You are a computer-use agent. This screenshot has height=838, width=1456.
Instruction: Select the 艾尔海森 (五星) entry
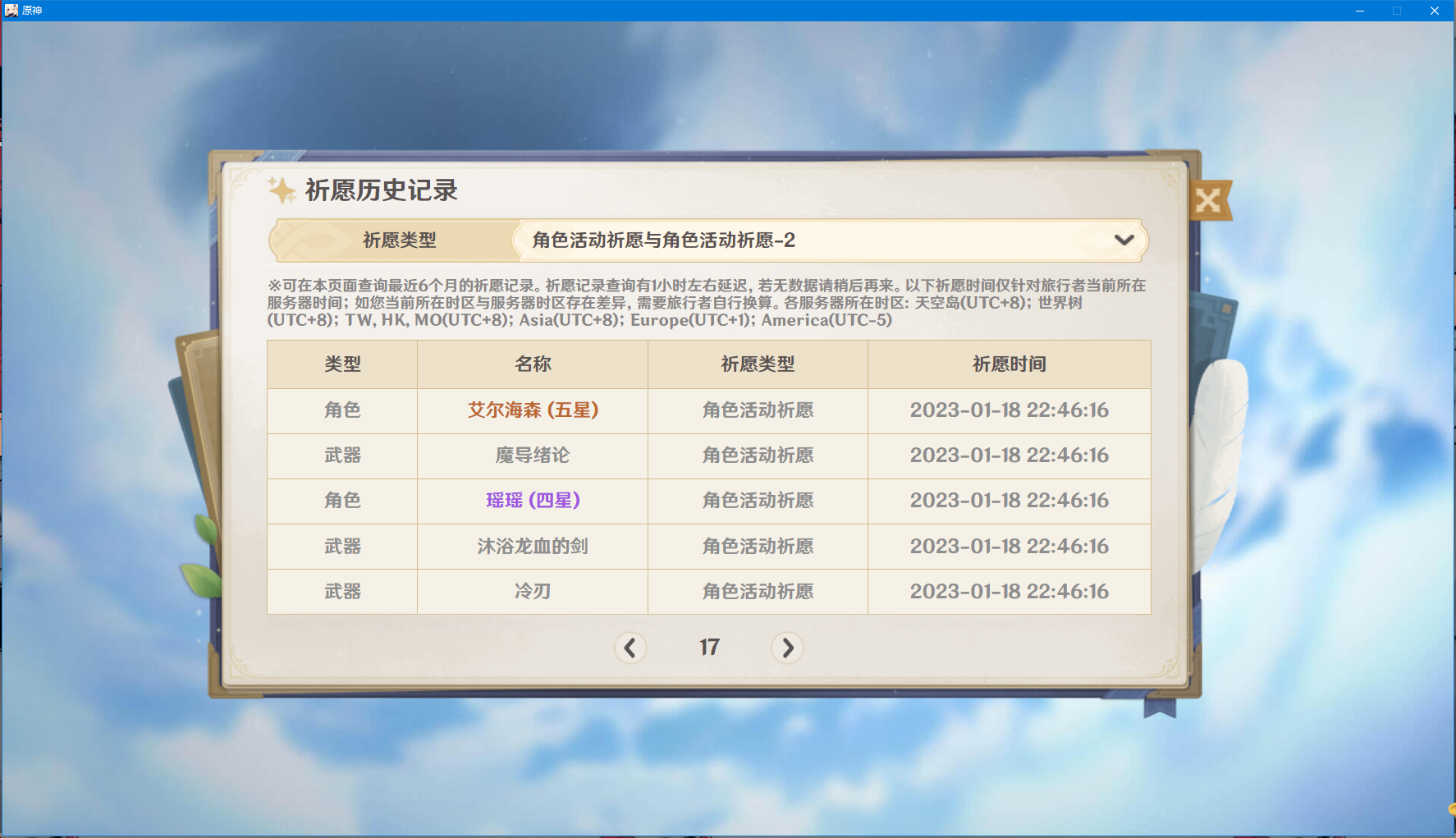533,410
